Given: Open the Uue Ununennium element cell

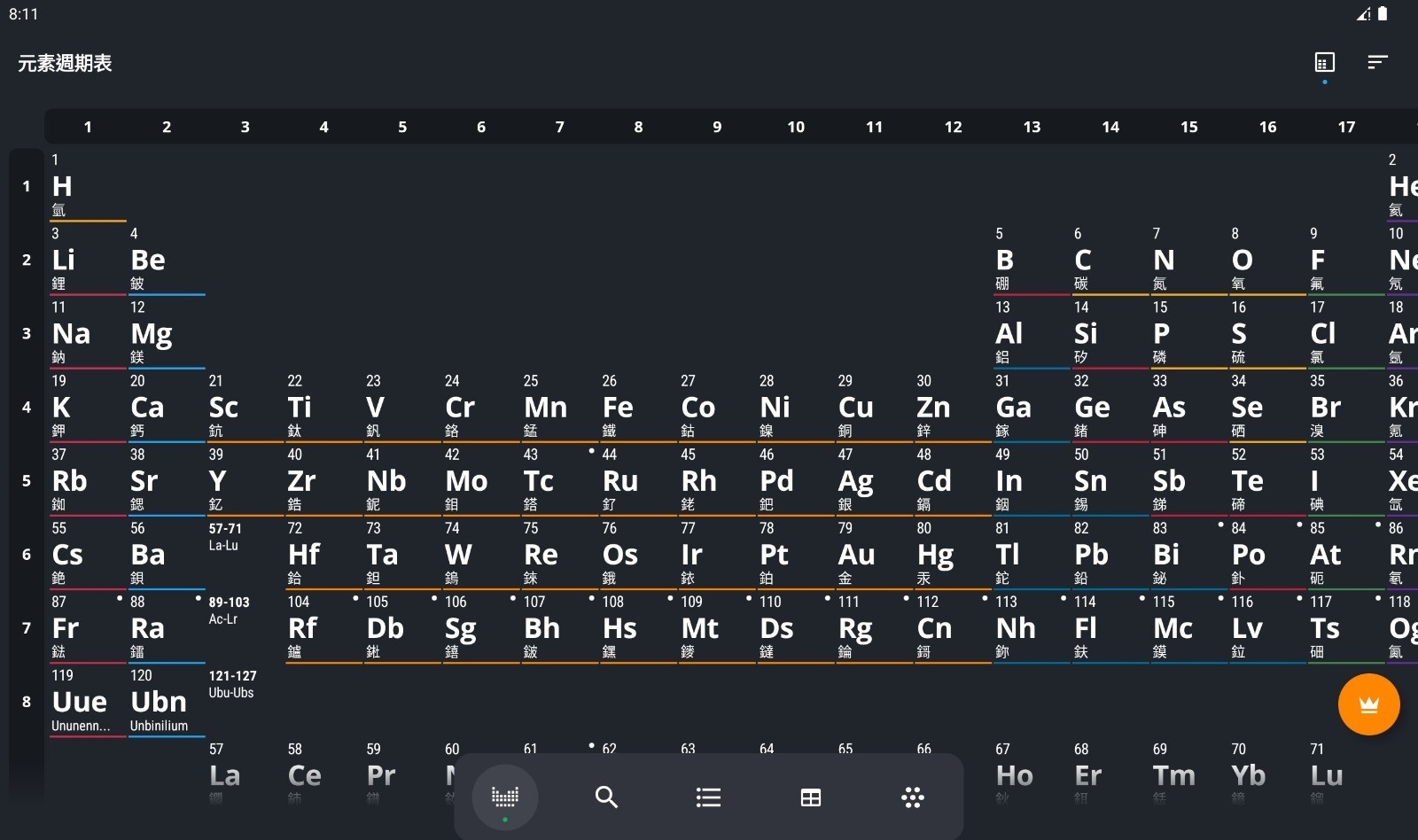Looking at the screenshot, I should (x=88, y=701).
